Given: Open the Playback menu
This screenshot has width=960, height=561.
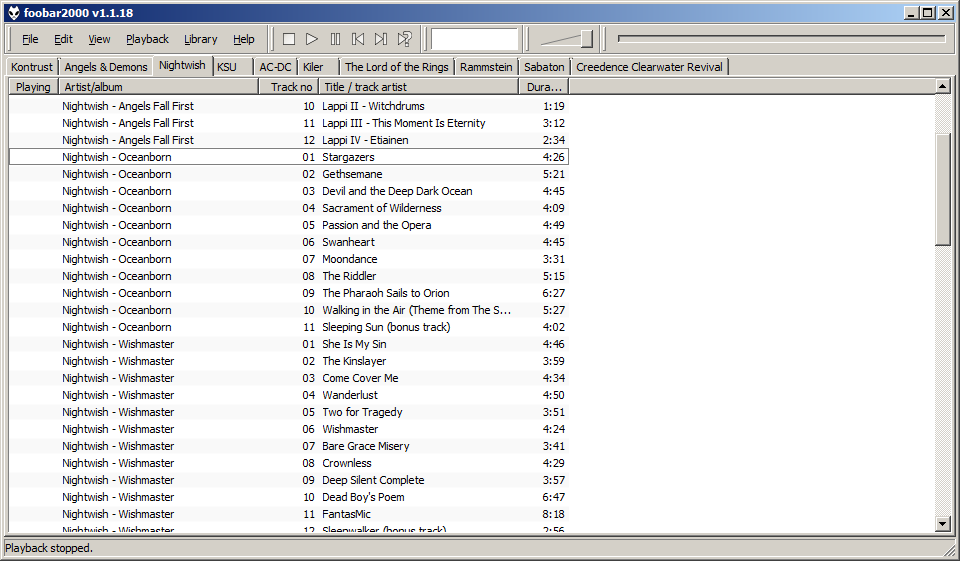Looking at the screenshot, I should point(147,39).
